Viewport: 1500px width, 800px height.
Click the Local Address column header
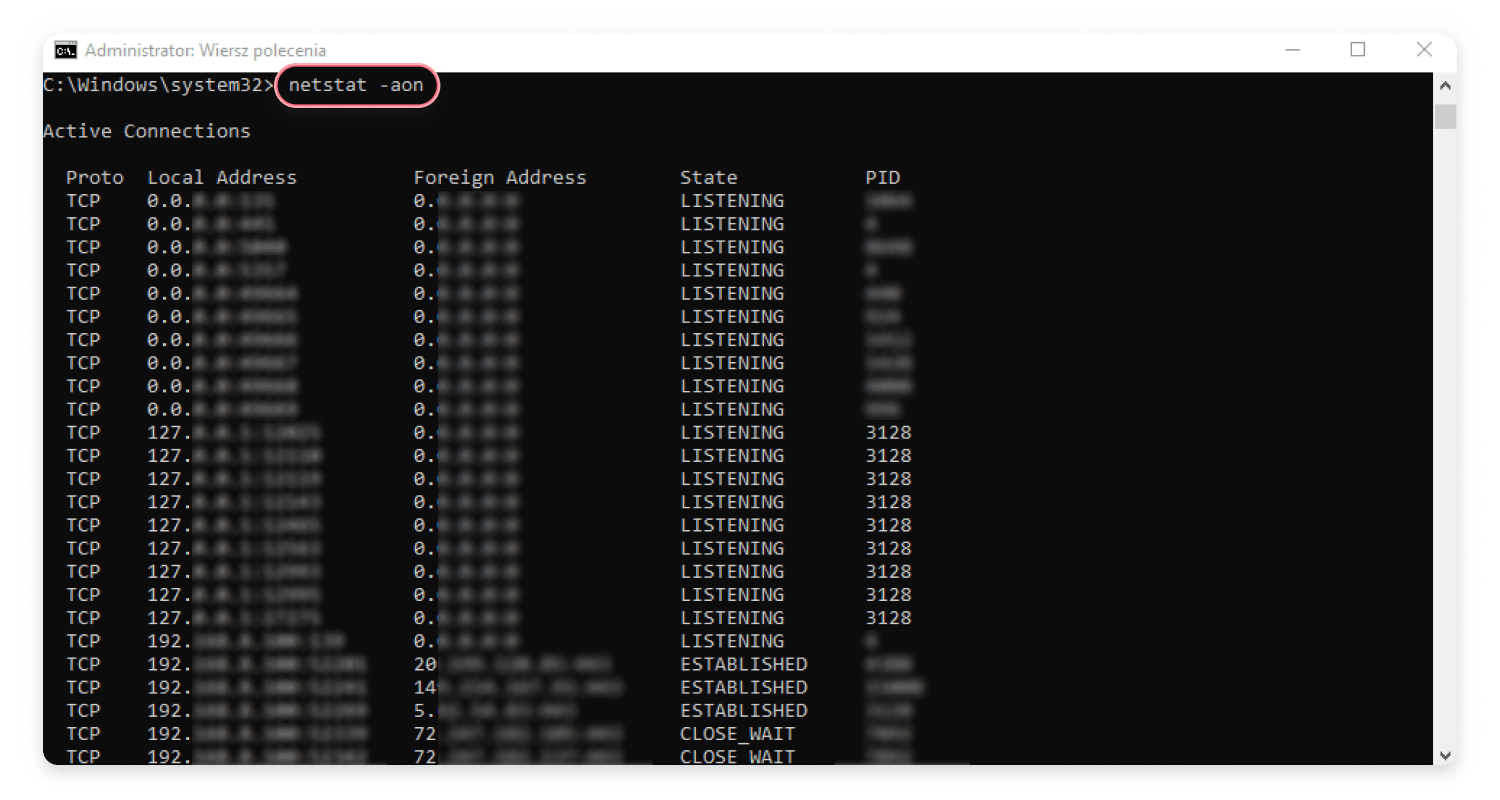222,177
